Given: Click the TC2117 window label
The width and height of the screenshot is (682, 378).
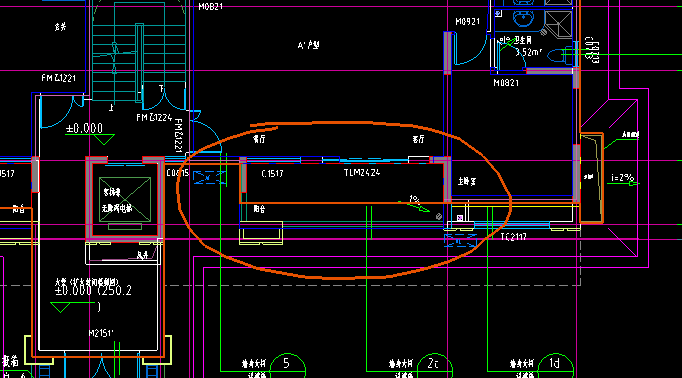Looking at the screenshot, I should (514, 237).
